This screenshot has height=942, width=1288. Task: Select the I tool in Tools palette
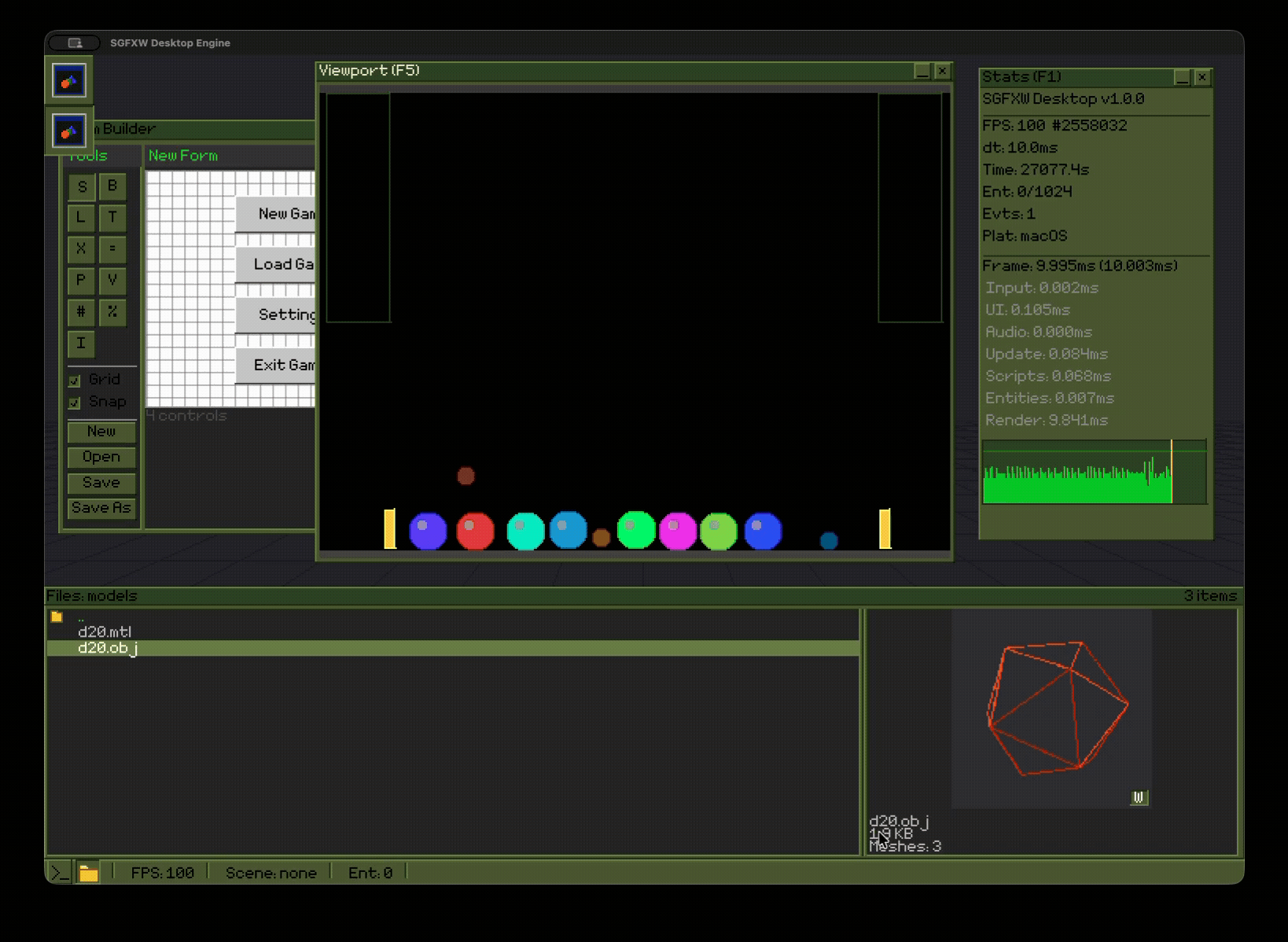pyautogui.click(x=82, y=344)
